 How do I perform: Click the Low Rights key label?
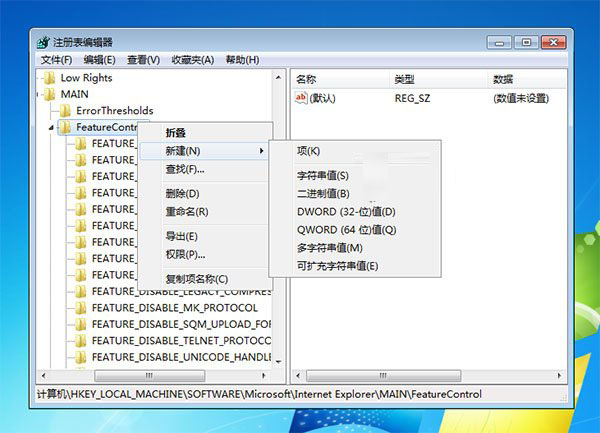point(86,78)
